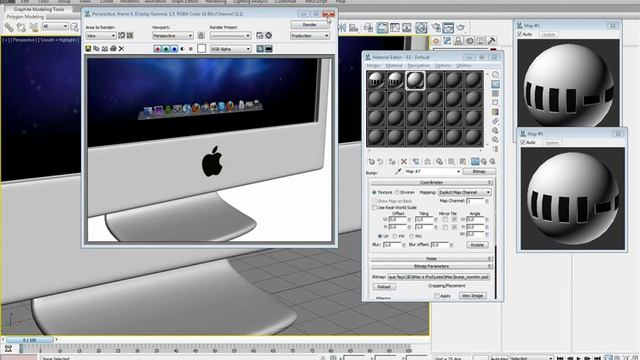Click the Blur value field
Image resolution: width=640 pixels, height=360 pixels.
(x=392, y=245)
